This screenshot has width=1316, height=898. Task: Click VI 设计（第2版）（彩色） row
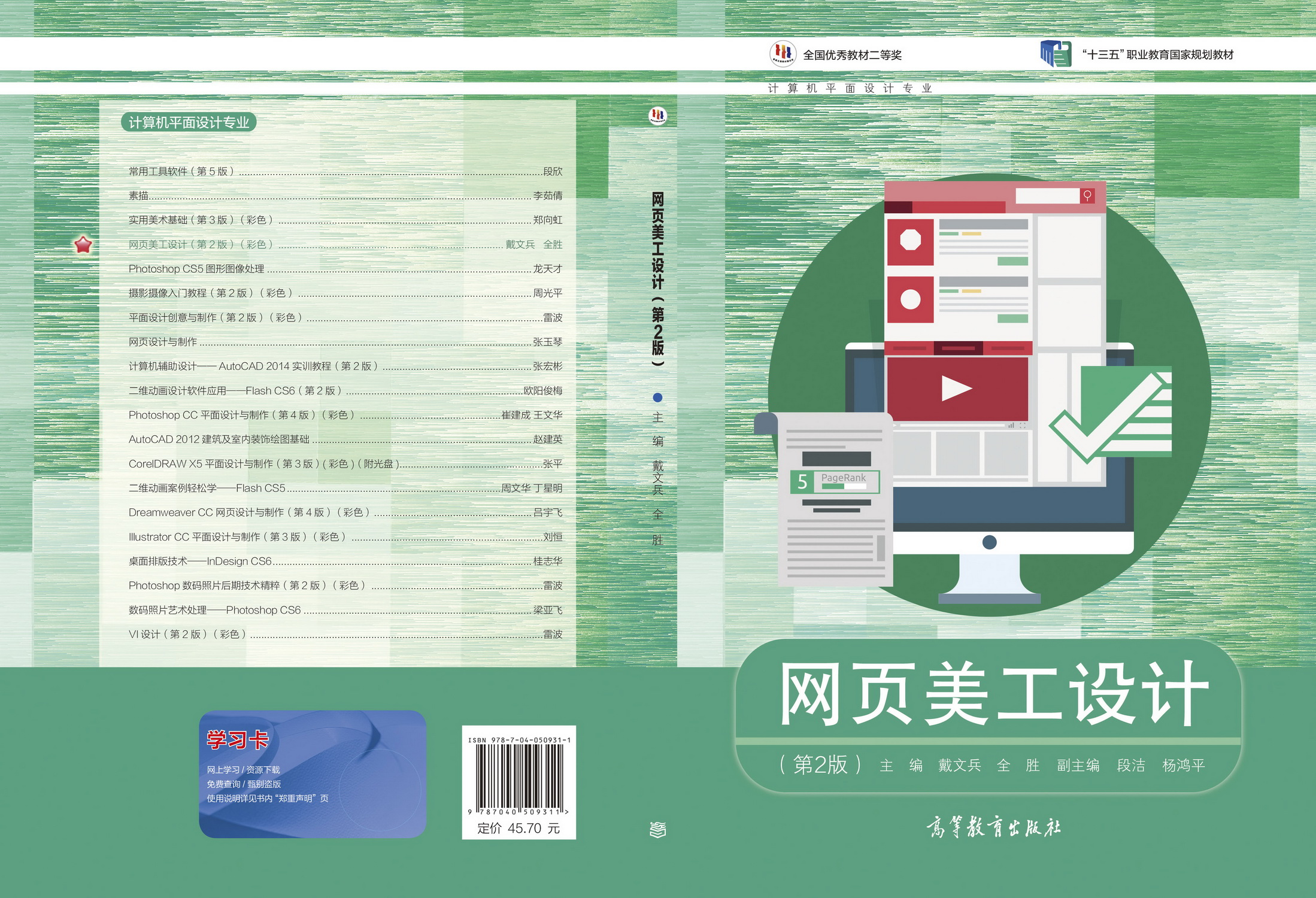pos(345,634)
